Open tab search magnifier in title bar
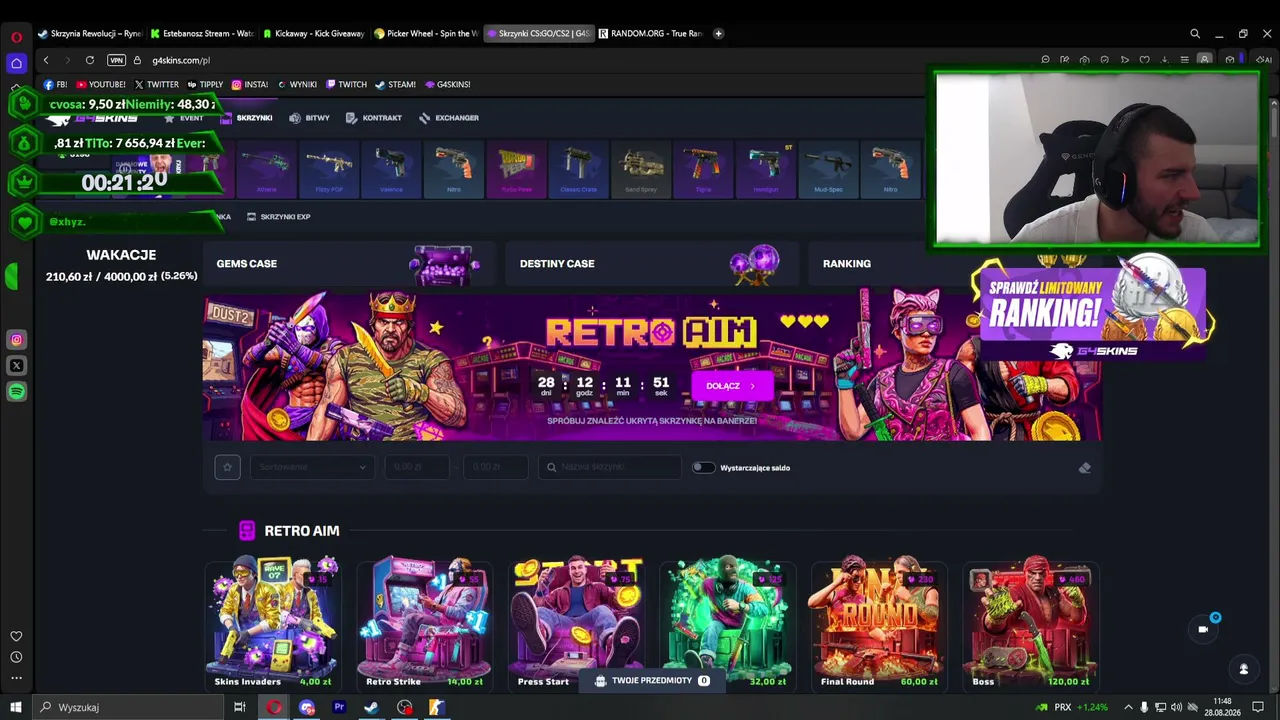This screenshot has width=1280, height=720. tap(1195, 33)
